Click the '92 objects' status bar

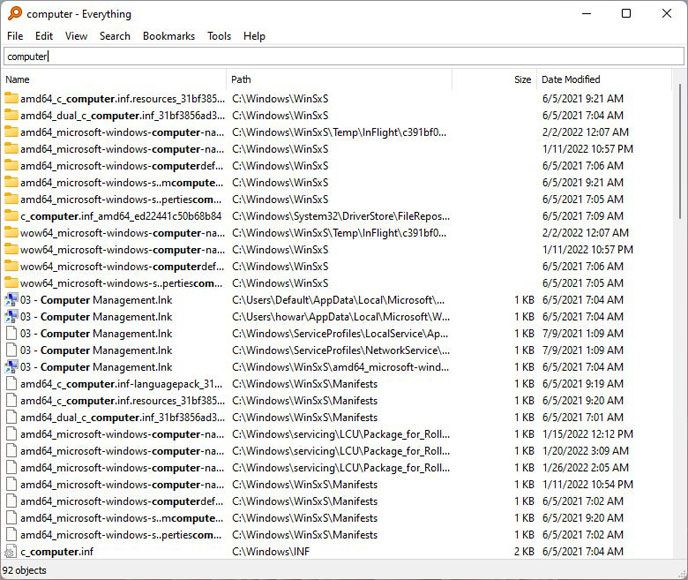pyautogui.click(x=28, y=571)
